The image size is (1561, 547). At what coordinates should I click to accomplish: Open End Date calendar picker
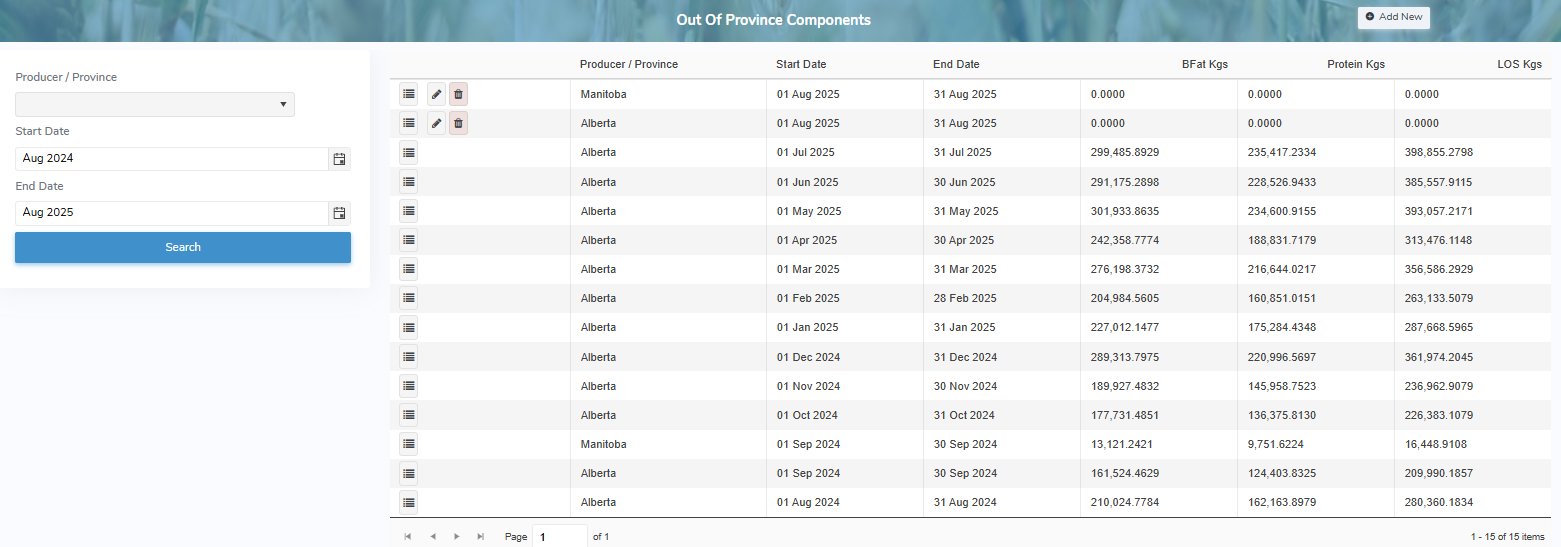339,213
